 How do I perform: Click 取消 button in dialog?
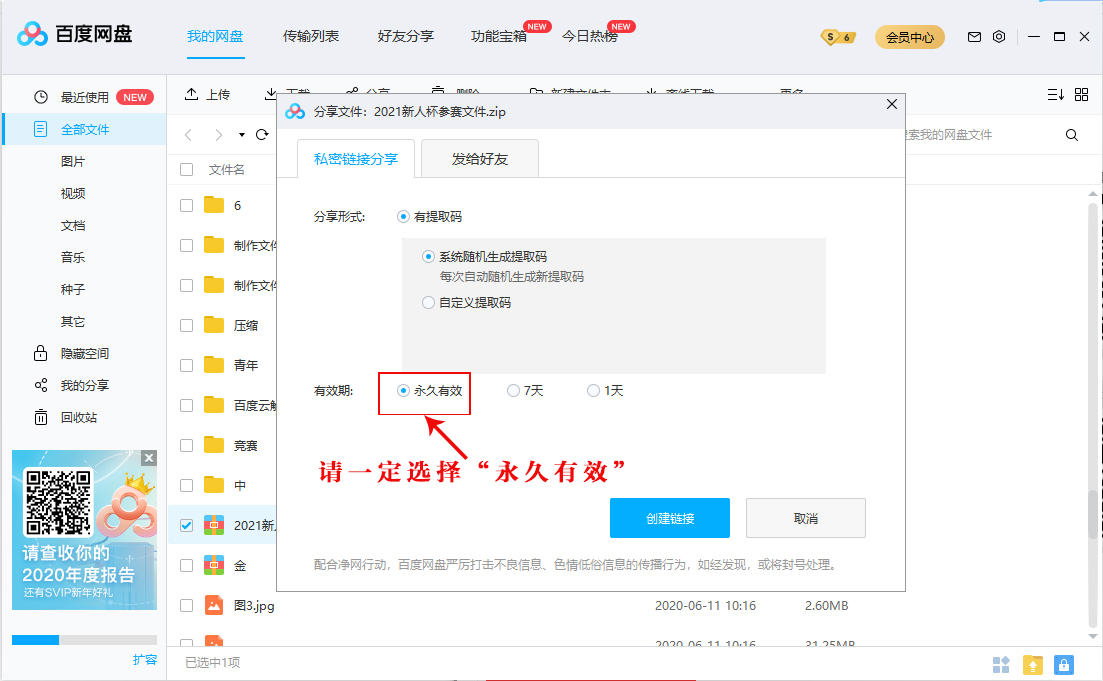point(805,518)
